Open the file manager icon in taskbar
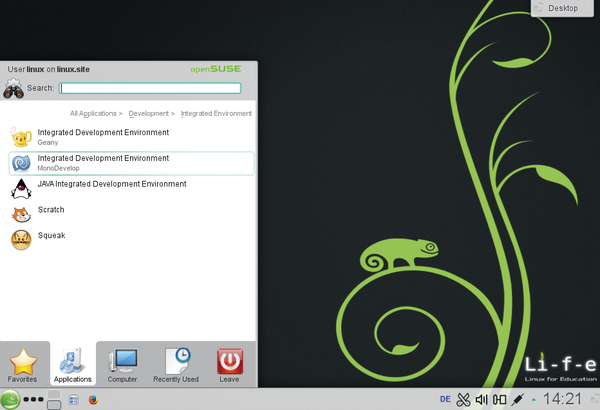Viewport: 600px width, 410px height. (73, 400)
